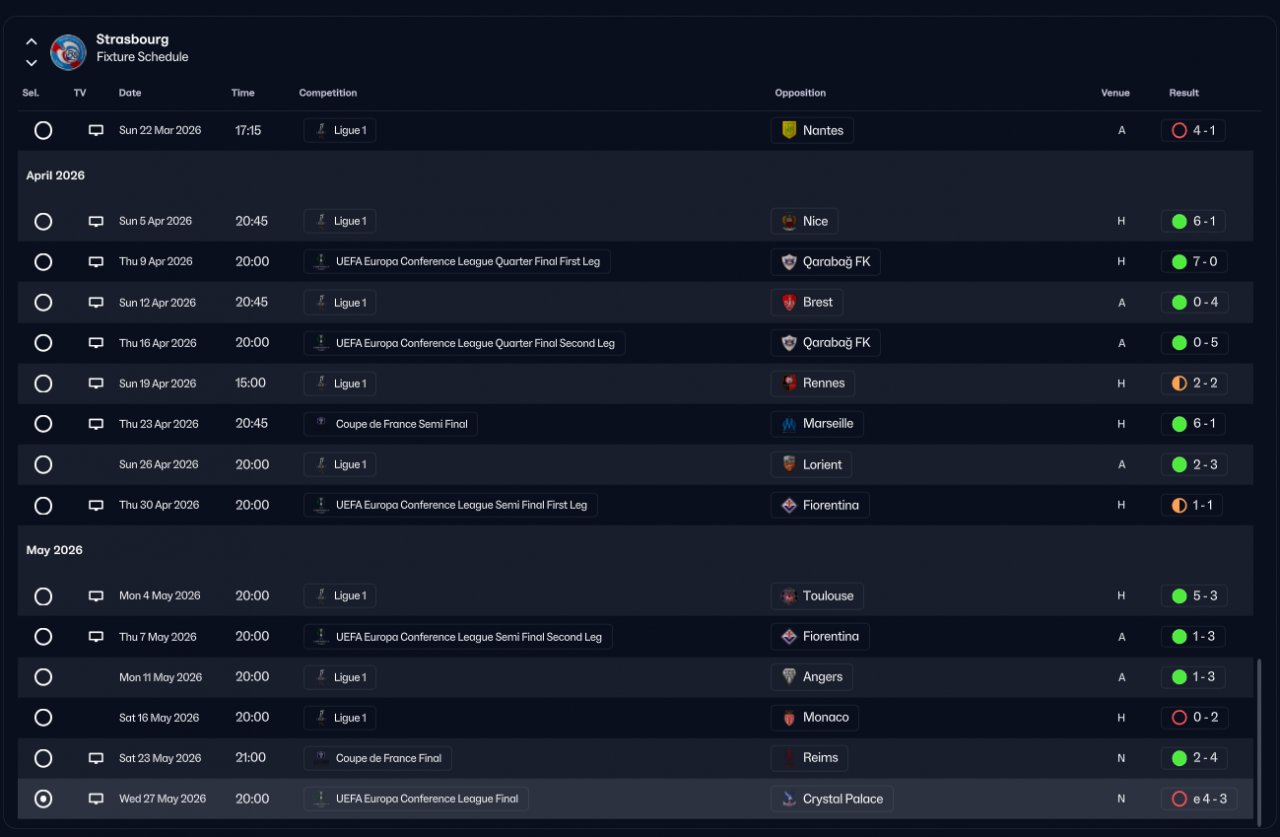Click the 17:15 kick-off time
Image resolution: width=1280 pixels, height=837 pixels.
tap(248, 130)
